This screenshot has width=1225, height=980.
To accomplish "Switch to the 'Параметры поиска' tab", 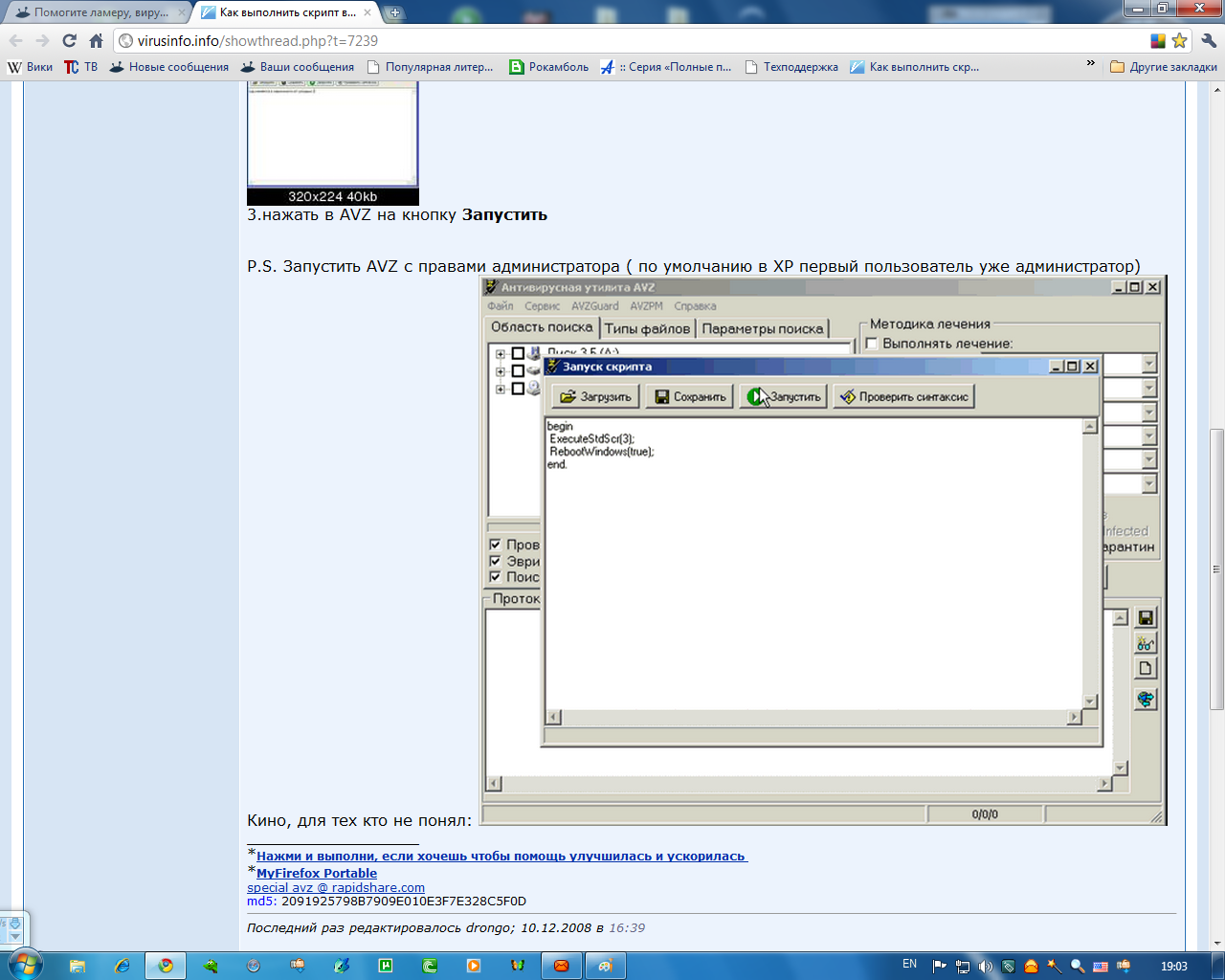I will 763,328.
